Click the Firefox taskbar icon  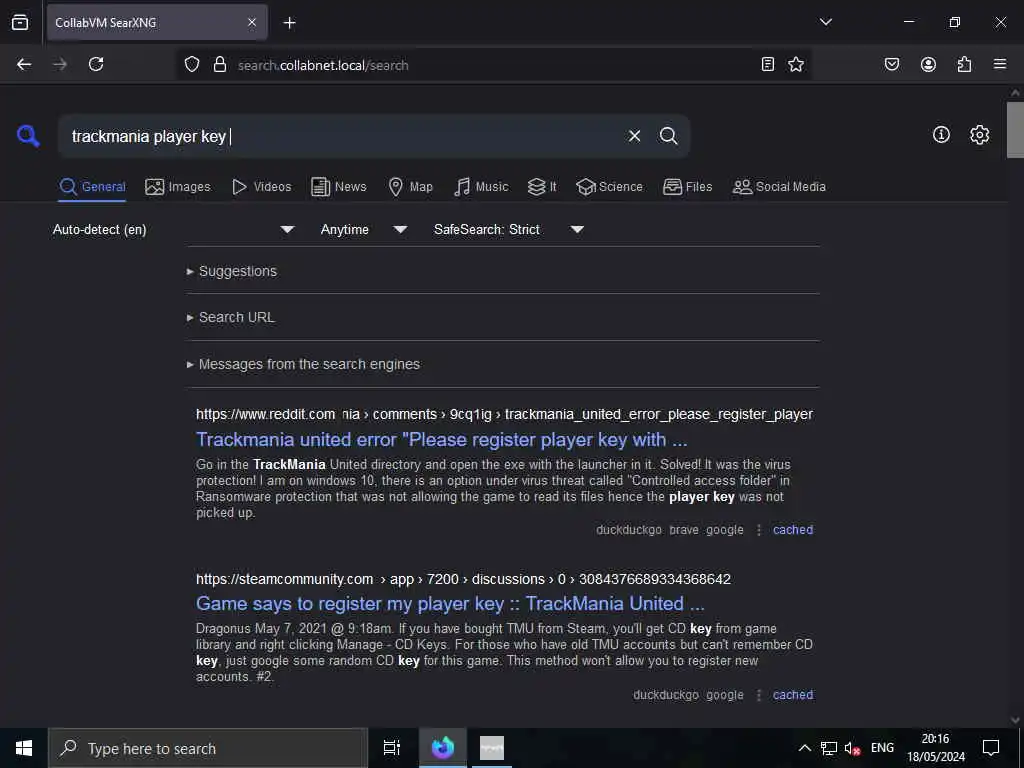click(443, 748)
